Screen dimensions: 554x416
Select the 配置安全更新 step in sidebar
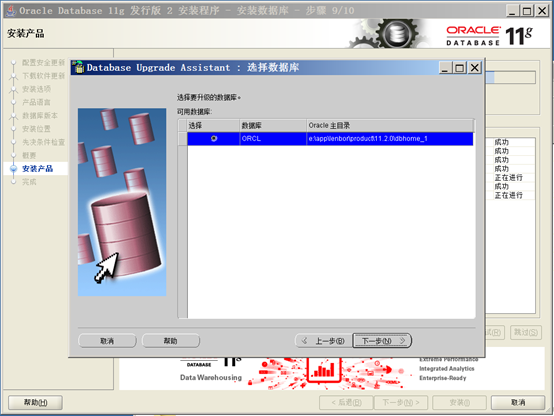point(43,63)
